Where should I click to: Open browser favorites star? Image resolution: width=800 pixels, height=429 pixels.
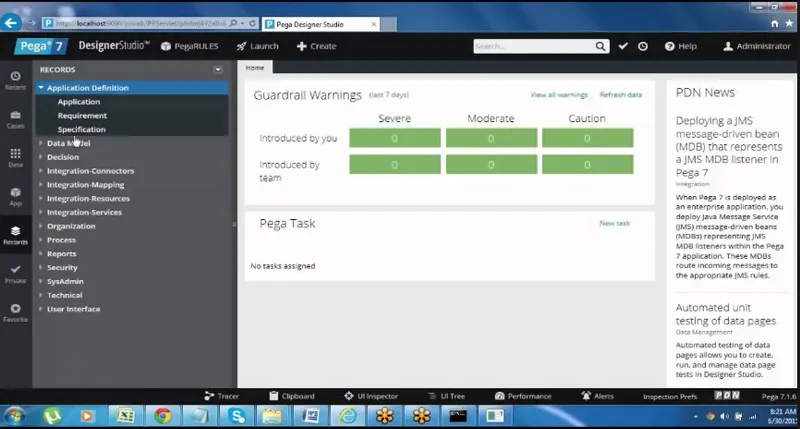coord(789,23)
